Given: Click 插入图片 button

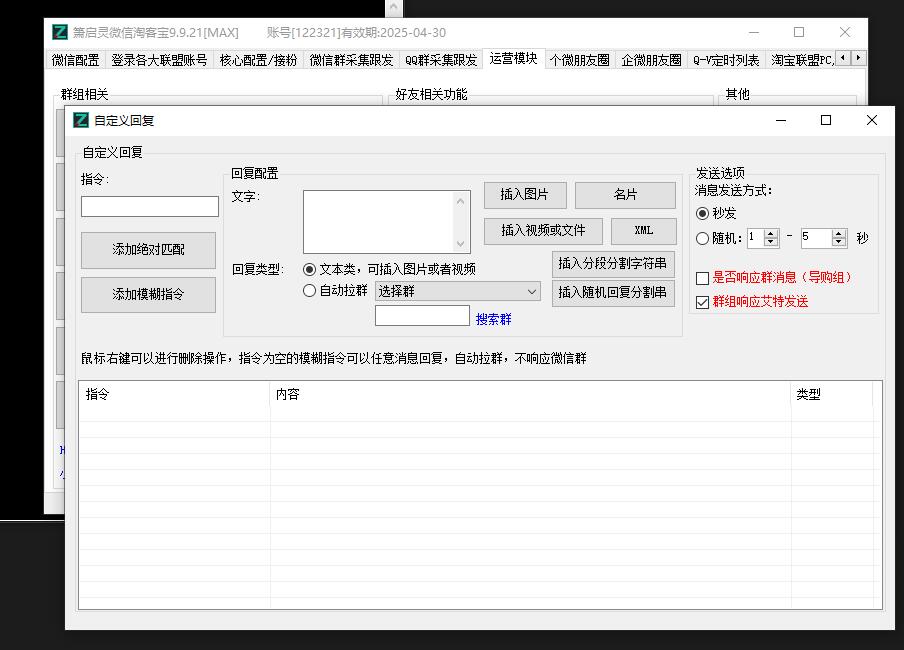Looking at the screenshot, I should [525, 195].
